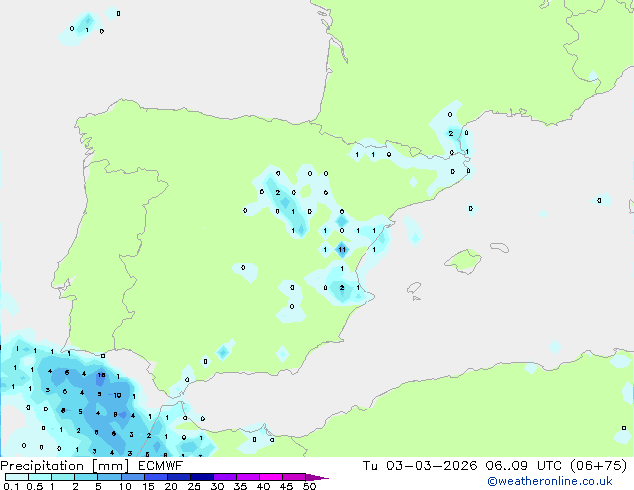Pick the 1–2 mm legend color
Screen dimensions: 634x490
(63, 477)
